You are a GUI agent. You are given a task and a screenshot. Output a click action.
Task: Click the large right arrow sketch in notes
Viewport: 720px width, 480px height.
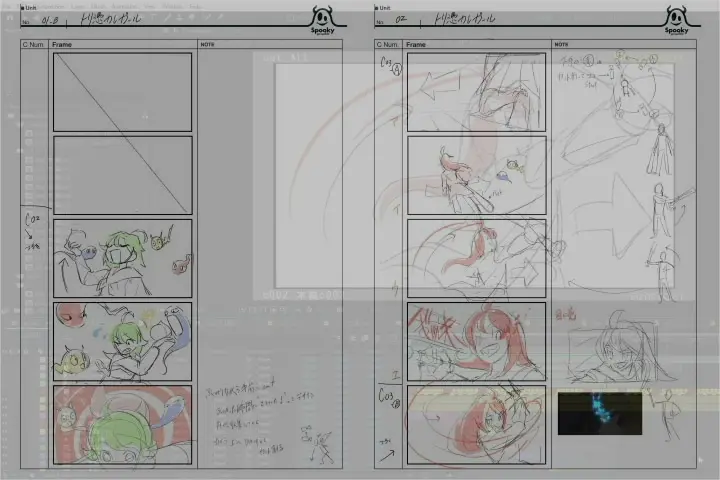click(611, 214)
